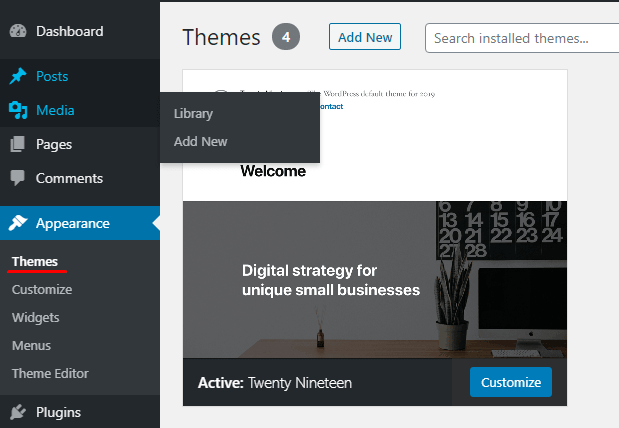Click the Comments speech bubble icon

point(18,178)
